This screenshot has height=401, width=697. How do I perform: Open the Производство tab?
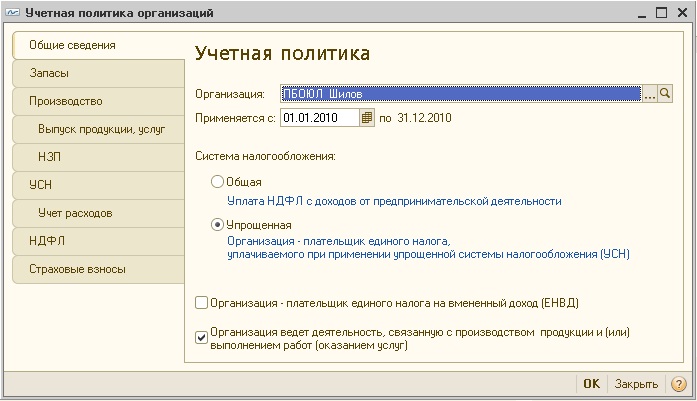click(98, 101)
